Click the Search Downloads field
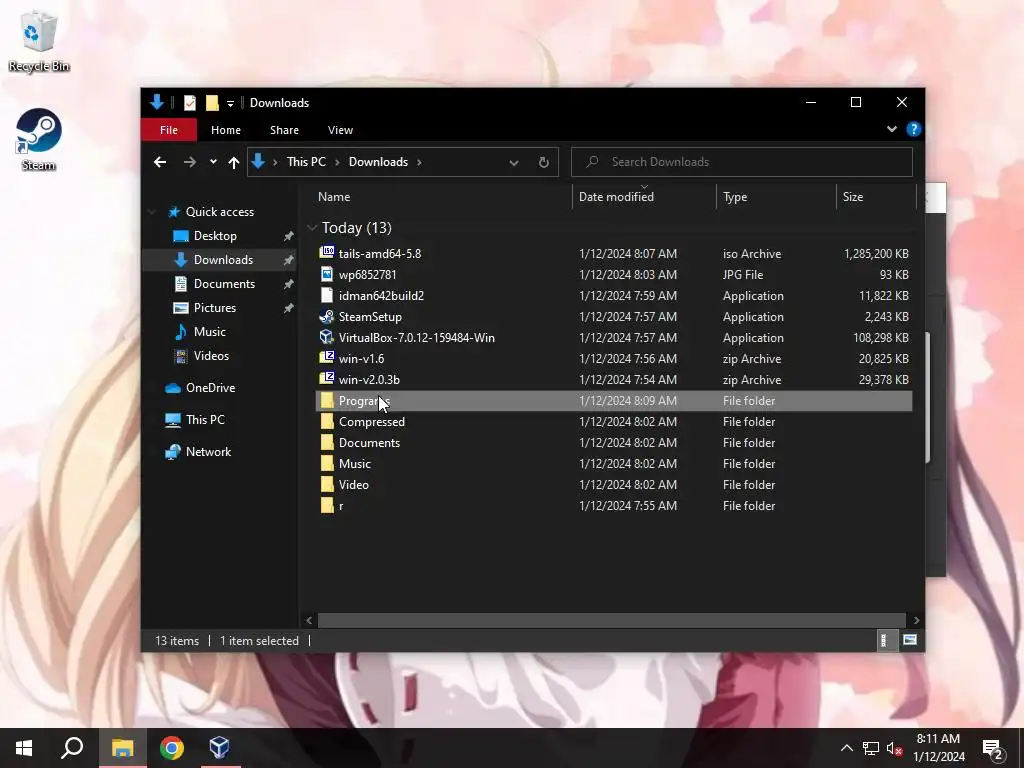 tap(741, 162)
